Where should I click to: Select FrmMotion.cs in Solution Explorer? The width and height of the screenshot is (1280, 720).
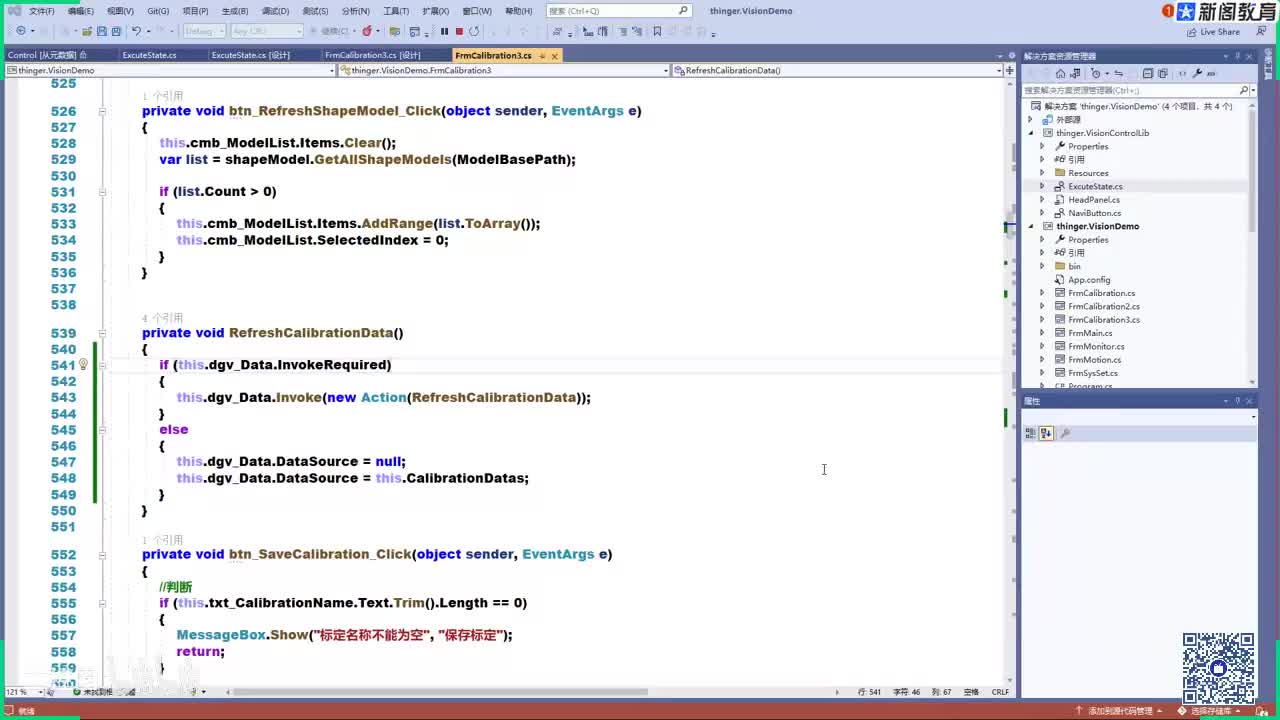click(x=1094, y=360)
